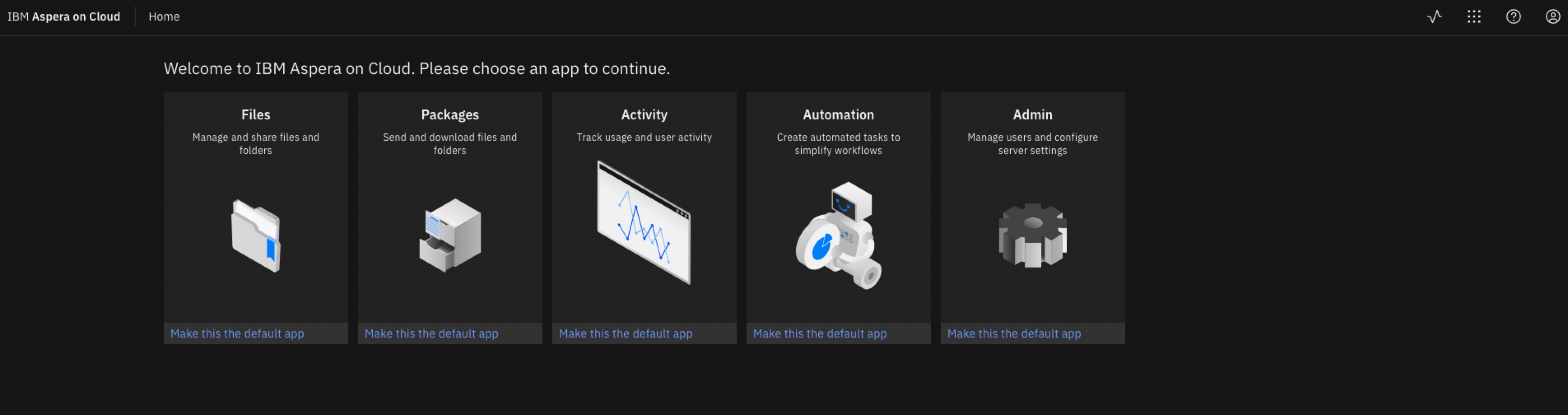Open the user profile avatar icon
Viewport: 1568px width, 415px height.
(1553, 16)
